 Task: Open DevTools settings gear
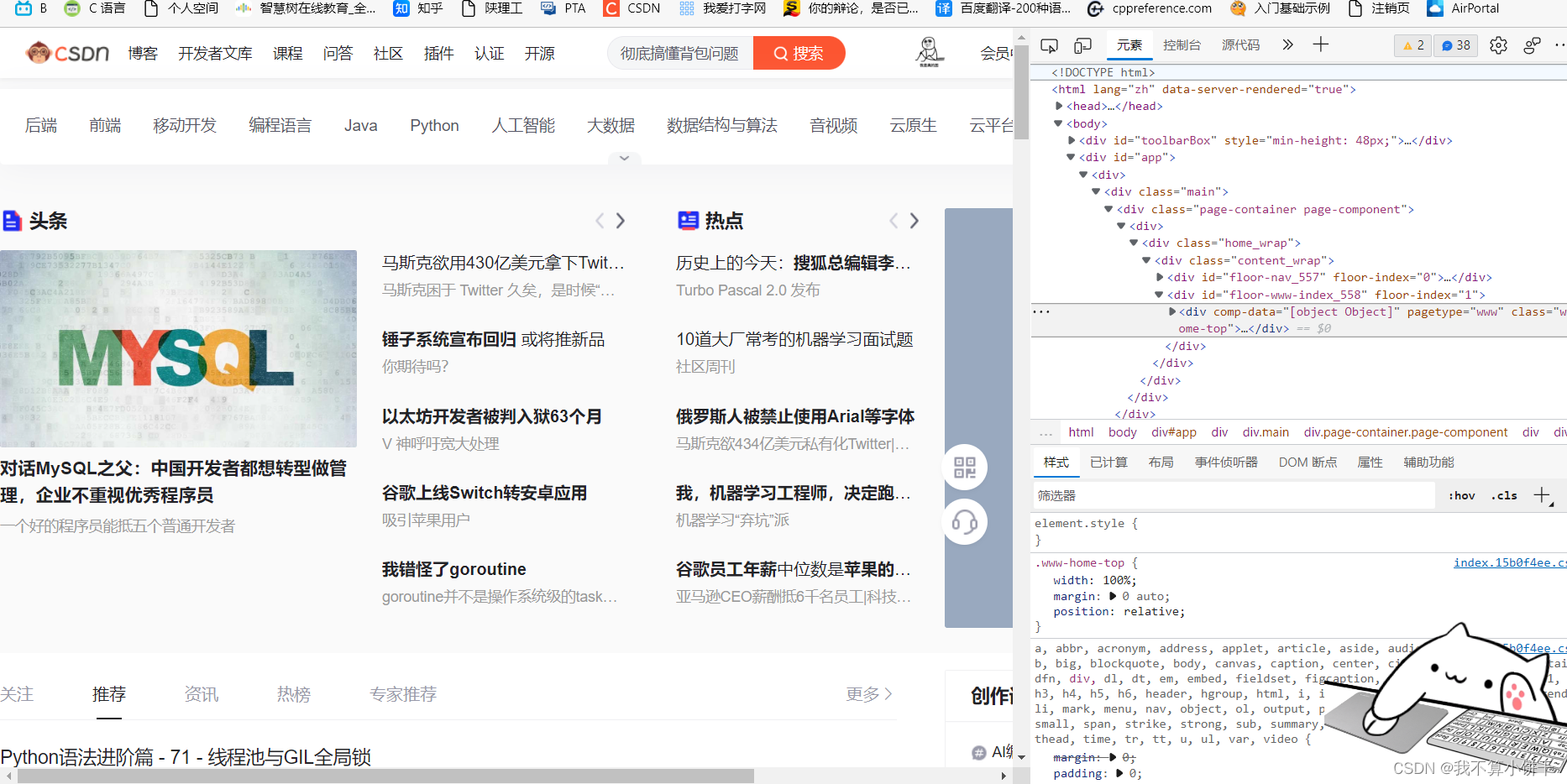point(1498,45)
